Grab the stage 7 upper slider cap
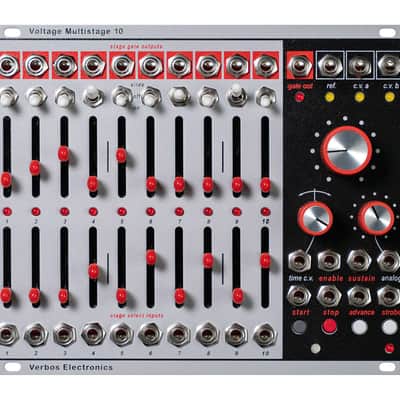The height and width of the screenshot is (400, 400). pos(179,184)
